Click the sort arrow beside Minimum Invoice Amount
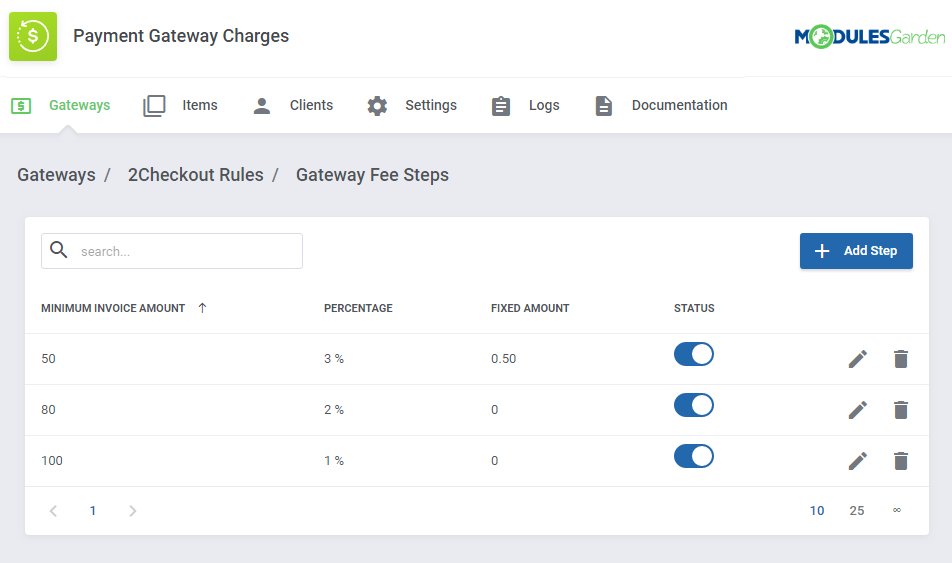Viewport: 952px width, 563px height. point(202,308)
